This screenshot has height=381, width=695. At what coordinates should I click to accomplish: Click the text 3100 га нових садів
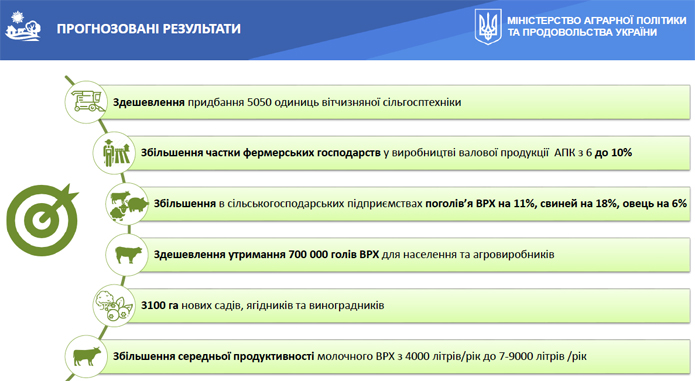[191, 306]
